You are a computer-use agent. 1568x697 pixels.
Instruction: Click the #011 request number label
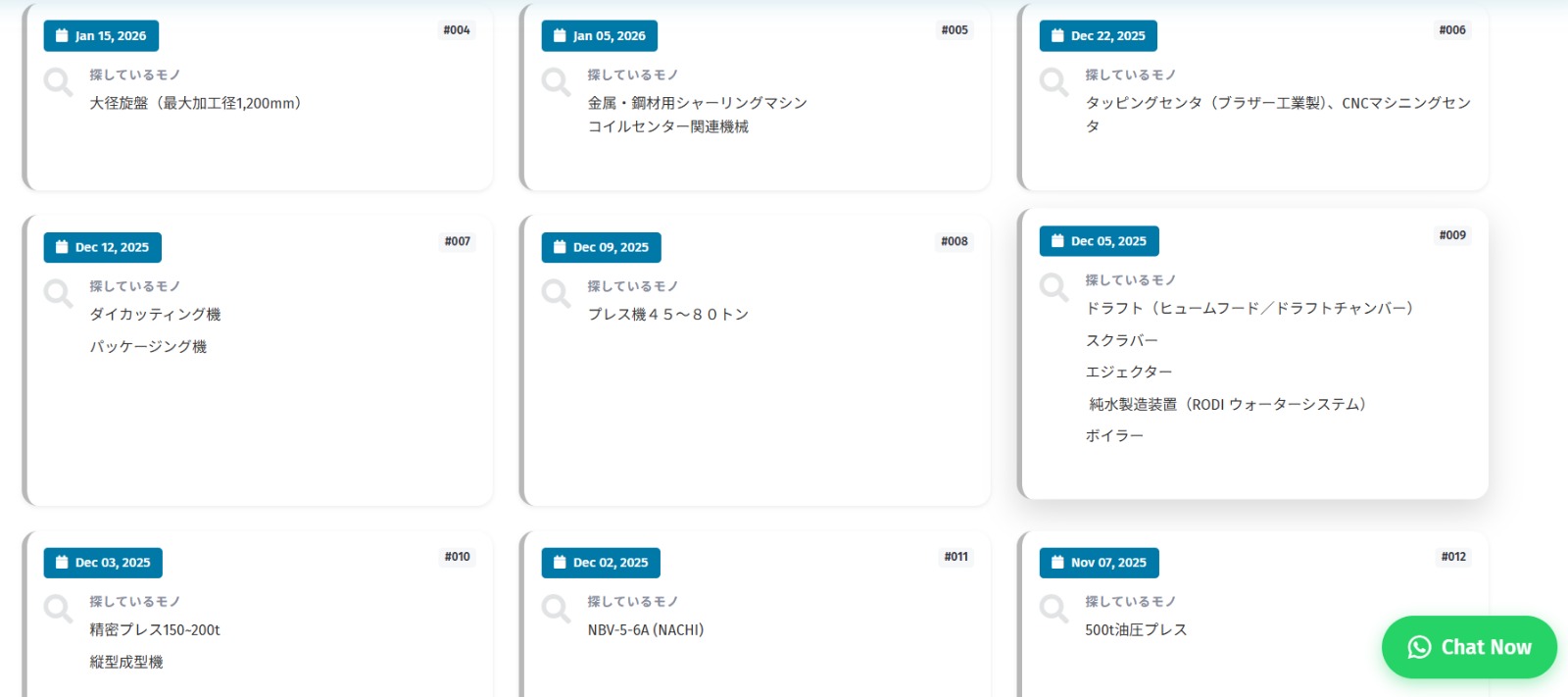[955, 557]
